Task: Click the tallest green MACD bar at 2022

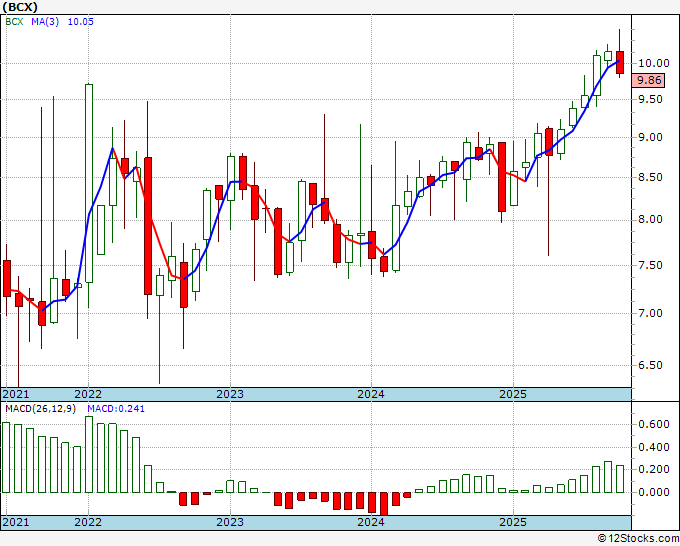Action: tap(89, 454)
